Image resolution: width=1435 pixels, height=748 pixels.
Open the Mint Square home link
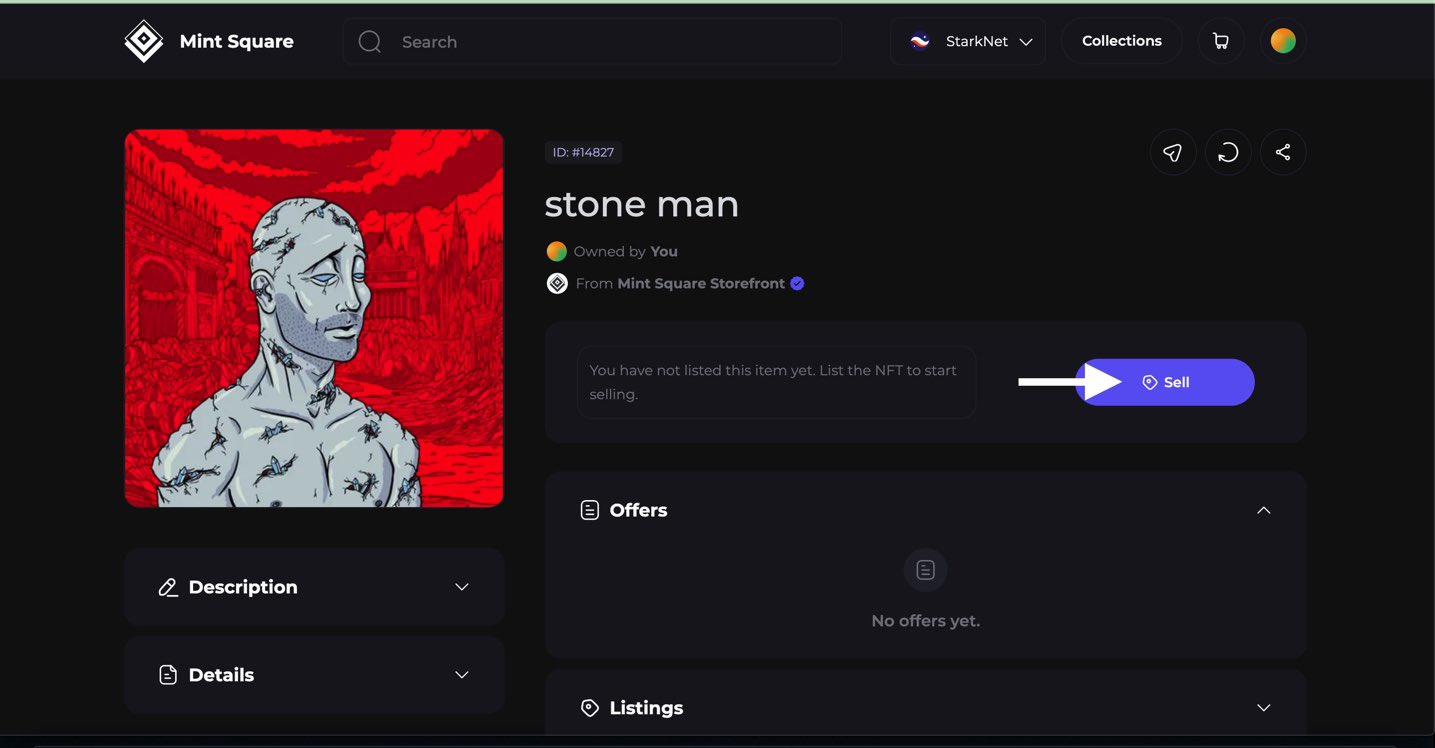(x=209, y=41)
